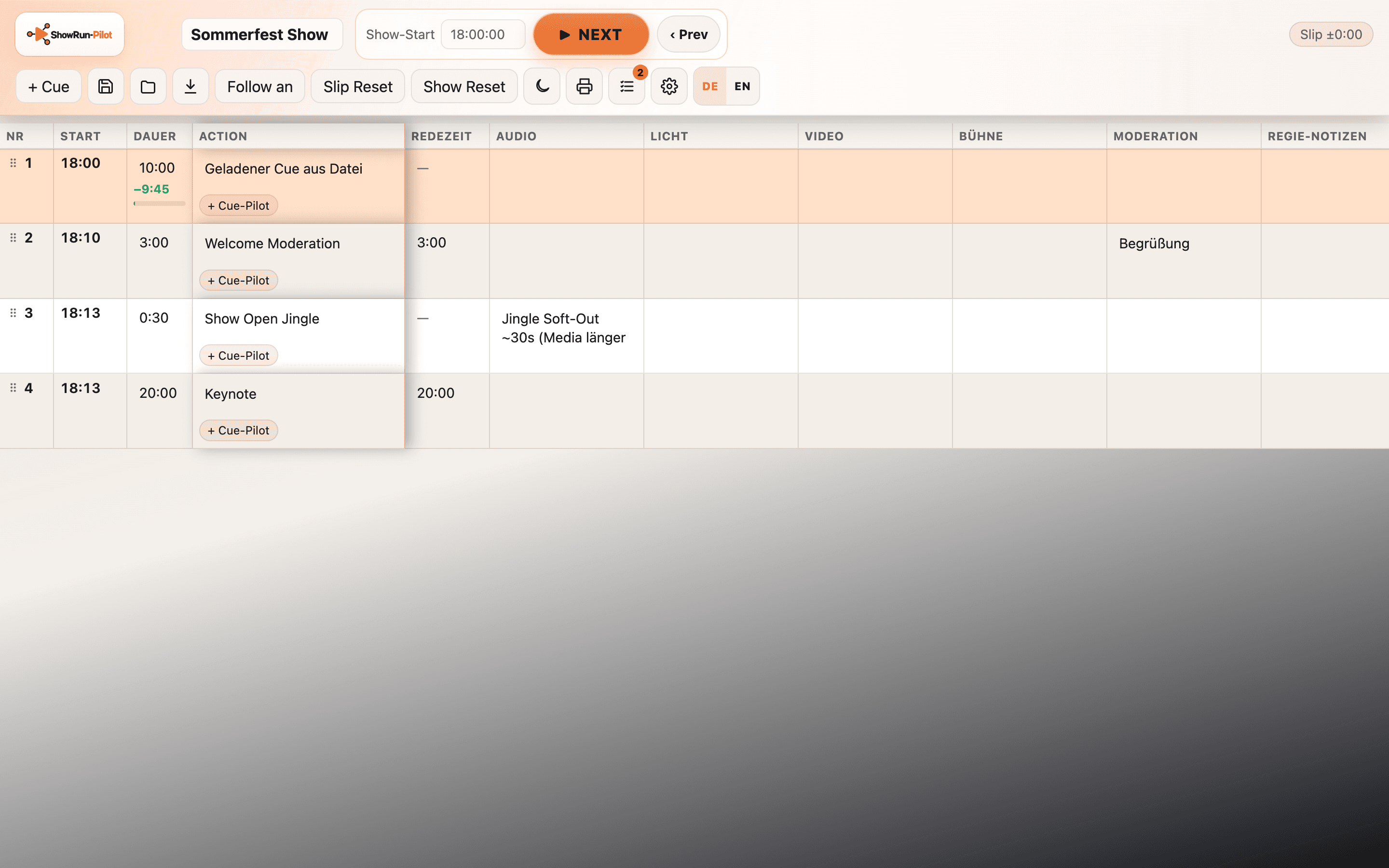Screen dimensions: 1389x868
Task: Grab drag handle of cue 3
Action: point(13,313)
